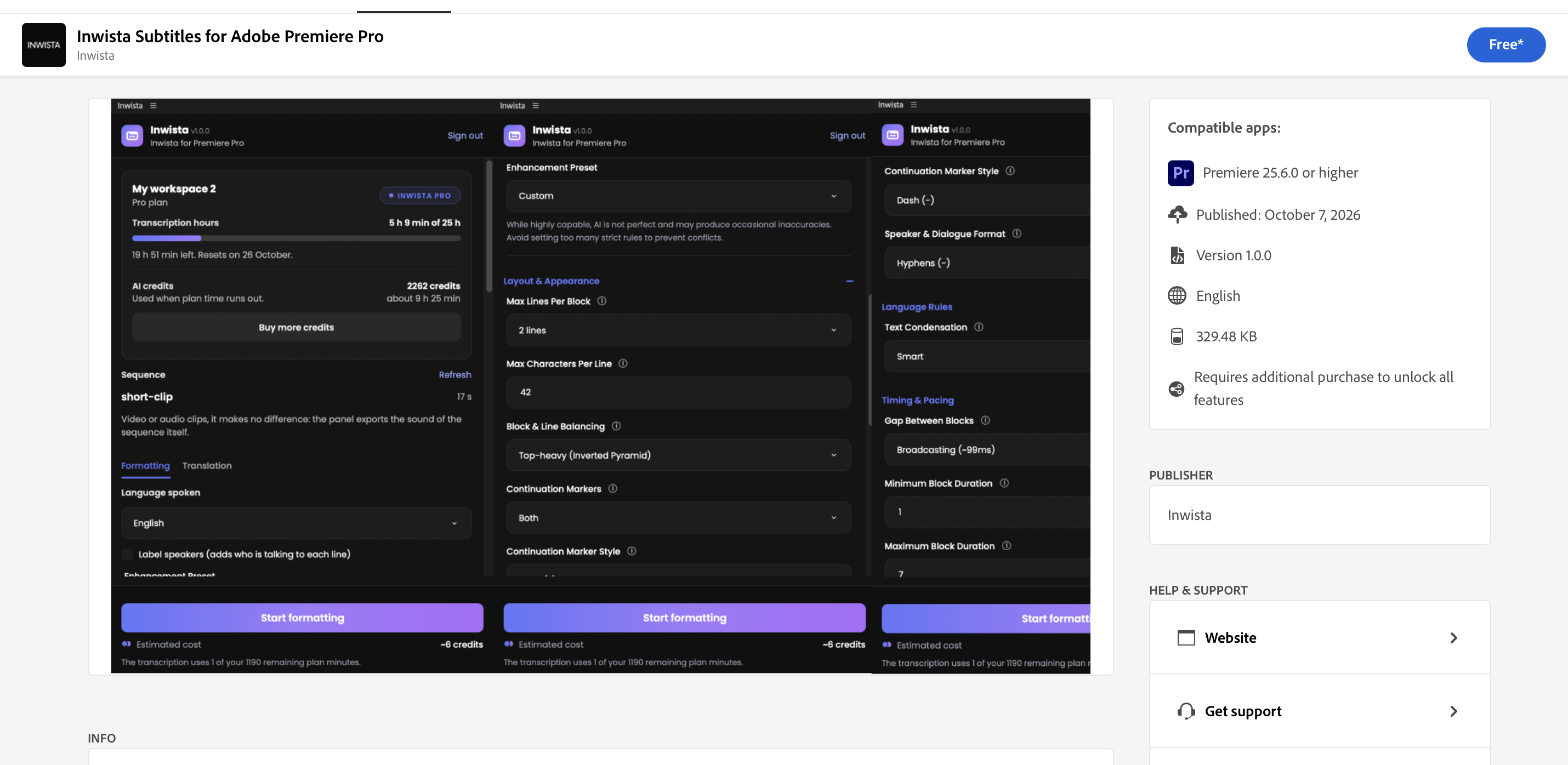
Task: Click the window icon beside Website
Action: [x=1186, y=638]
